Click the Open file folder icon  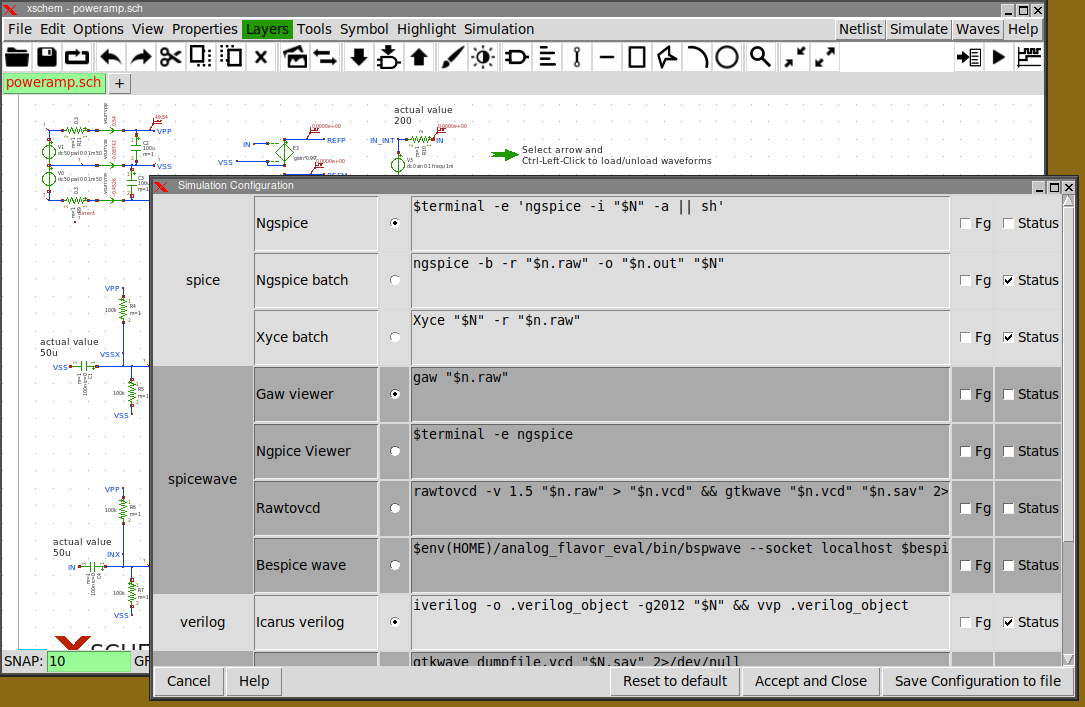tap(17, 57)
